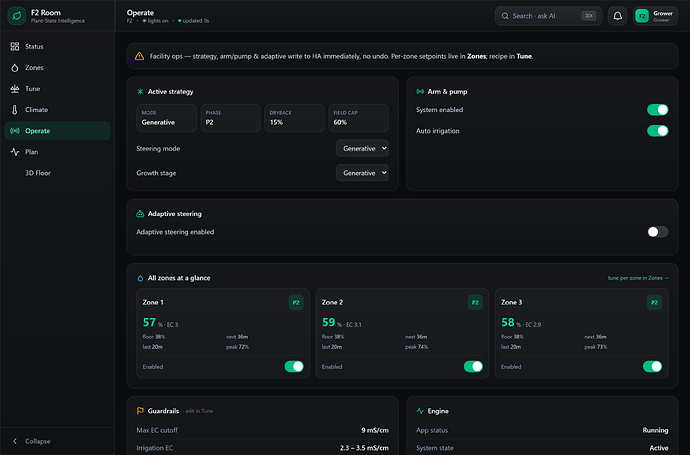Toggle the System enabled switch
Viewport: 690px width, 455px height.
(657, 110)
